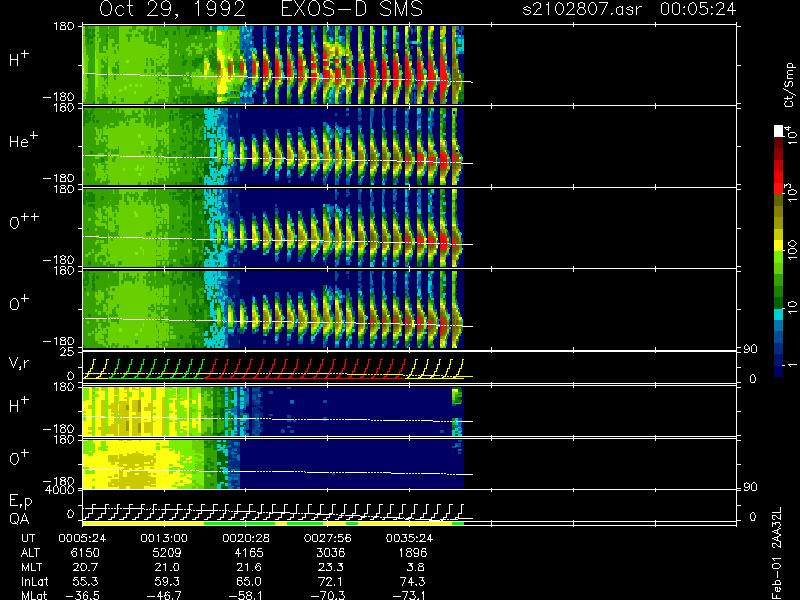Viewport: 800px width, 600px height.
Task: Click the InLat value "65.0"
Action: (x=249, y=581)
